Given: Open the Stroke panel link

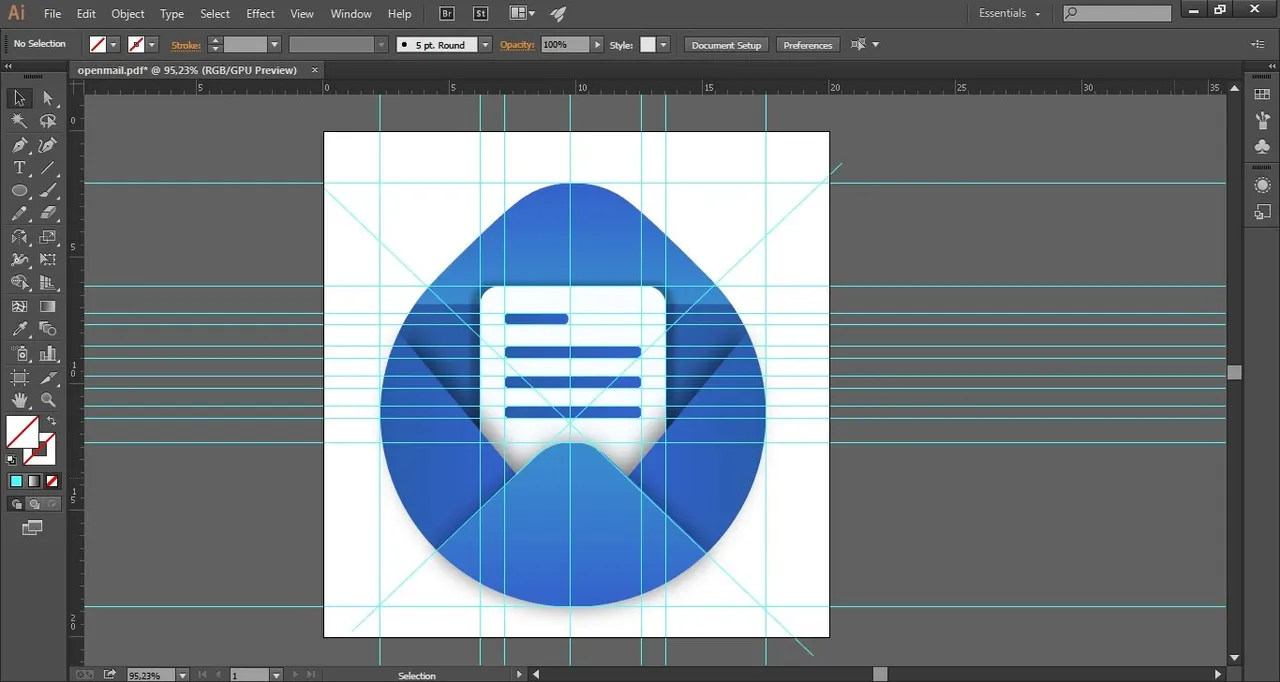Looking at the screenshot, I should pos(186,45).
